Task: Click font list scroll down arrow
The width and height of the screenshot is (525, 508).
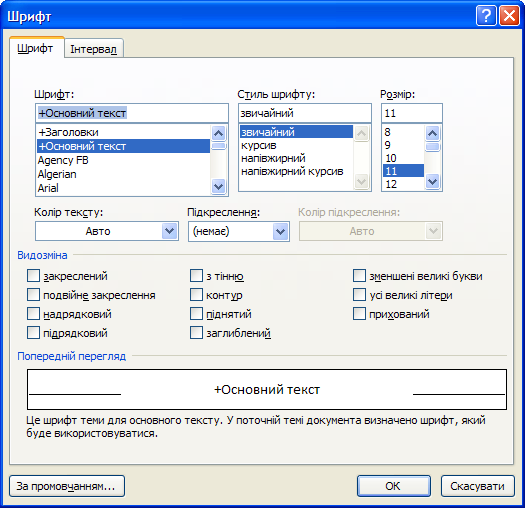Action: (219, 187)
